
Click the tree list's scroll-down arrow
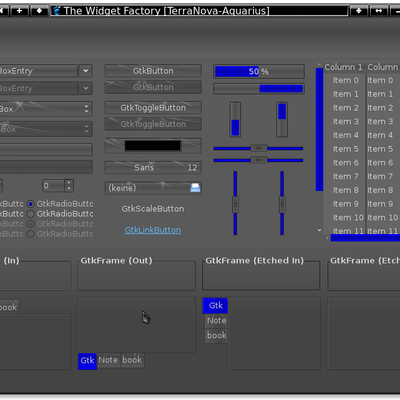pyautogui.click(x=319, y=230)
